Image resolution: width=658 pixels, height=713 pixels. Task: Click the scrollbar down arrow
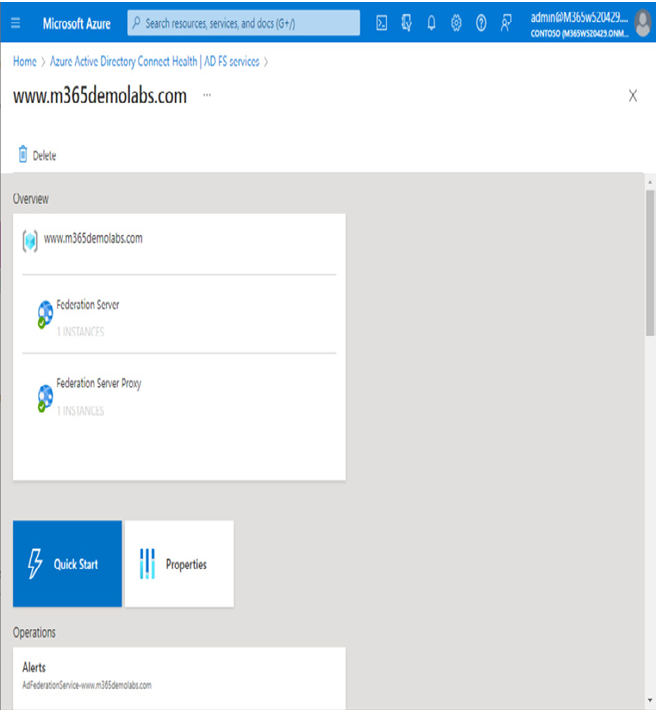pyautogui.click(x=650, y=701)
